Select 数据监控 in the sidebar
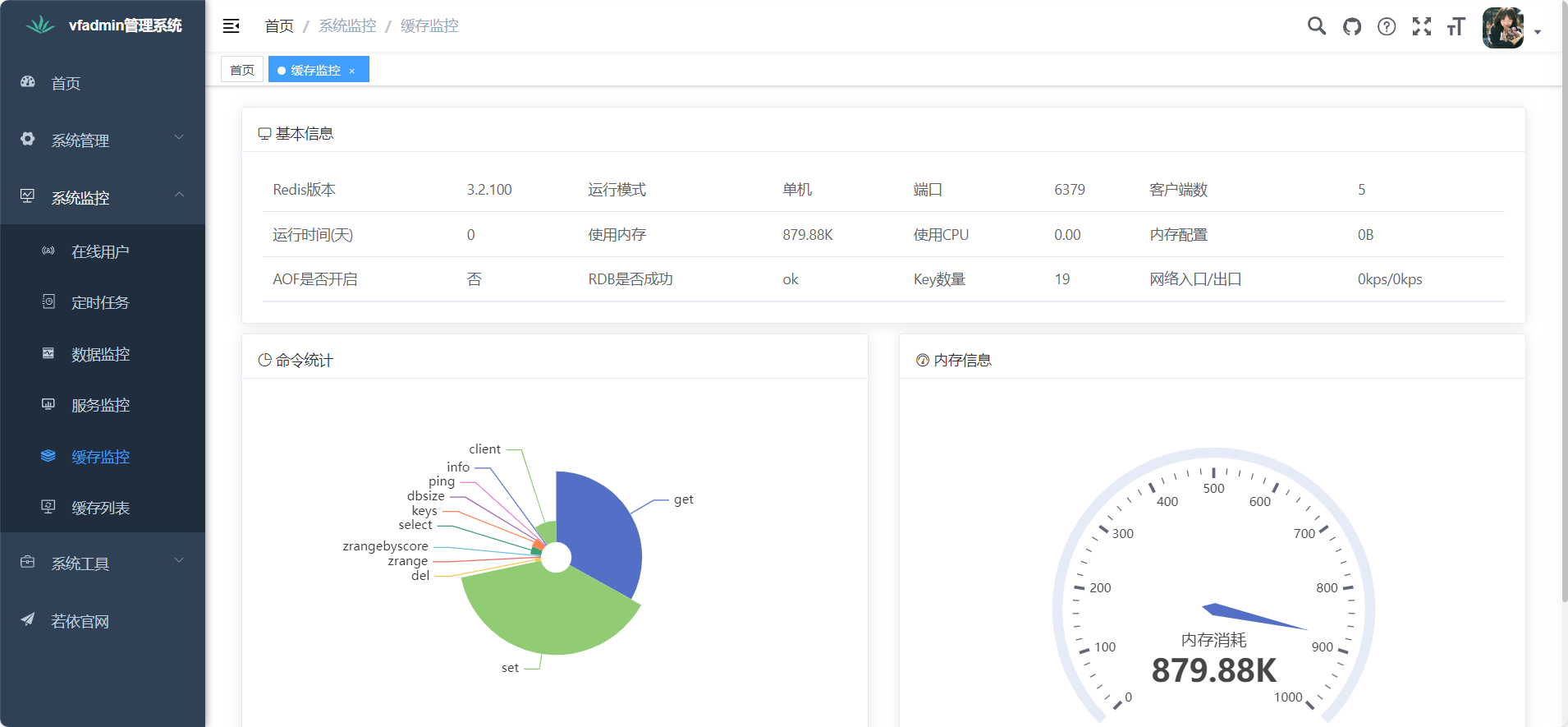Image resolution: width=1568 pixels, height=727 pixels. point(100,354)
